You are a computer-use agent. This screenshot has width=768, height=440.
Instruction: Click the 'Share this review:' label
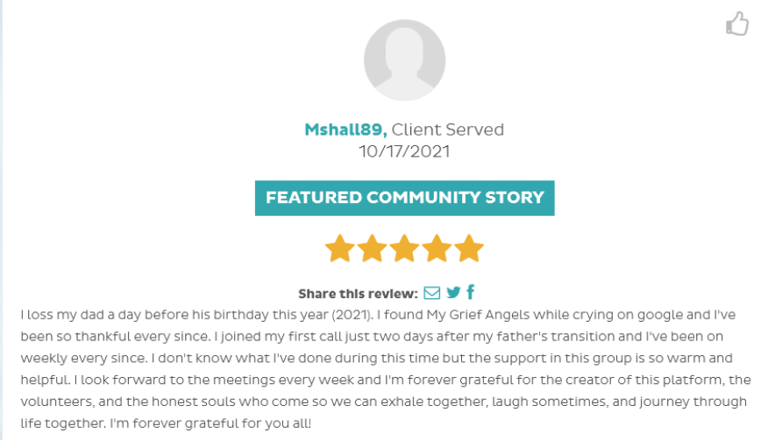[358, 294]
